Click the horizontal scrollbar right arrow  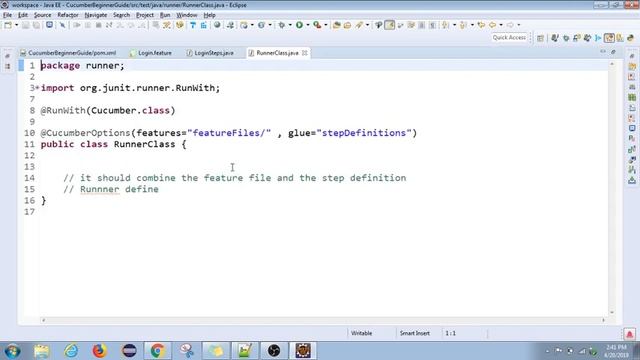click(x=603, y=320)
